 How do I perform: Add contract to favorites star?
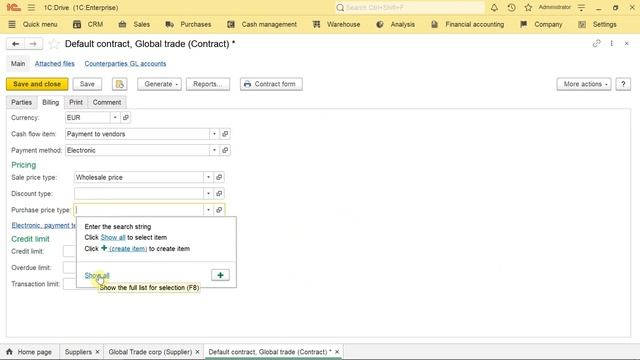[54, 44]
